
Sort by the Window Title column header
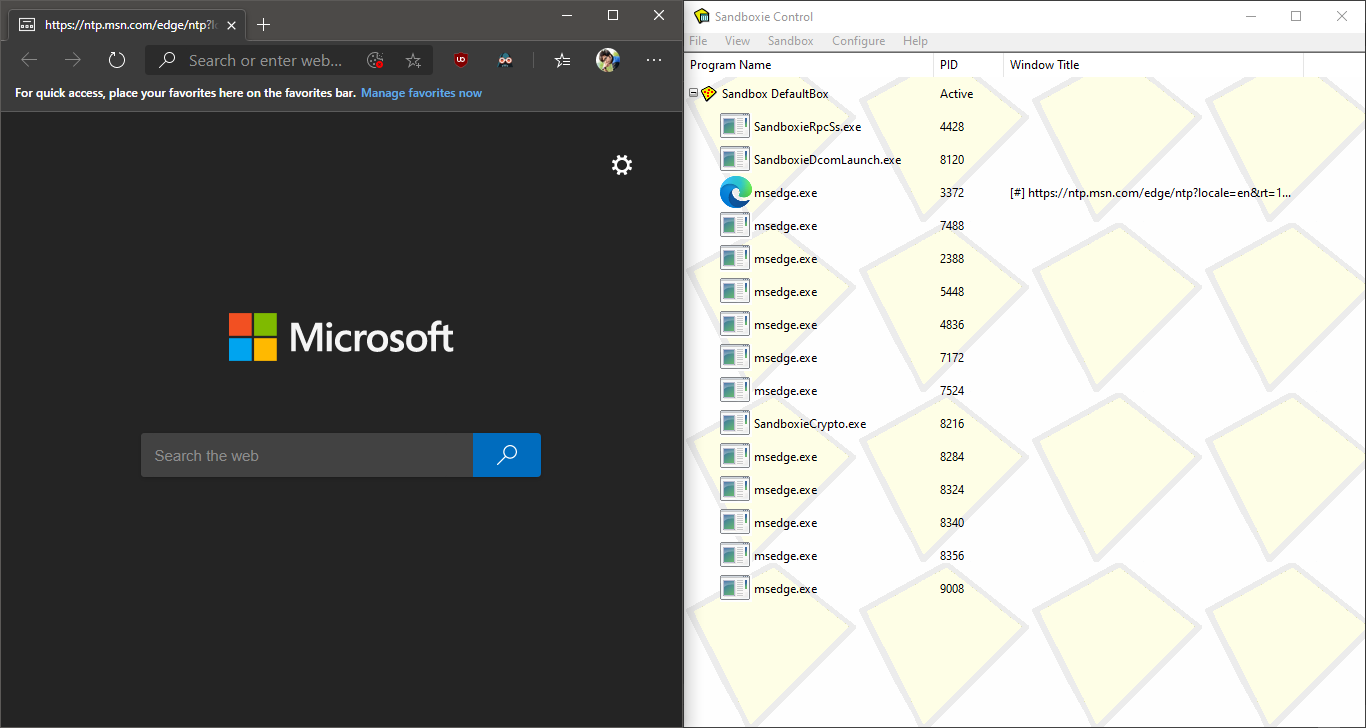[1153, 65]
